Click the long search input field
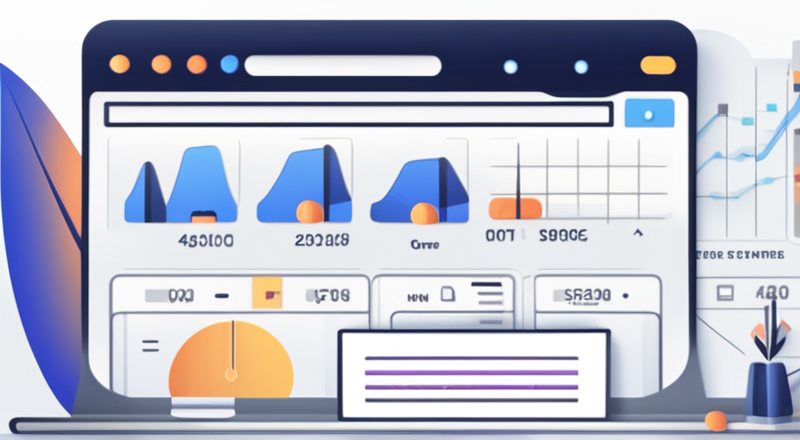The height and width of the screenshot is (440, 800). coord(358,113)
